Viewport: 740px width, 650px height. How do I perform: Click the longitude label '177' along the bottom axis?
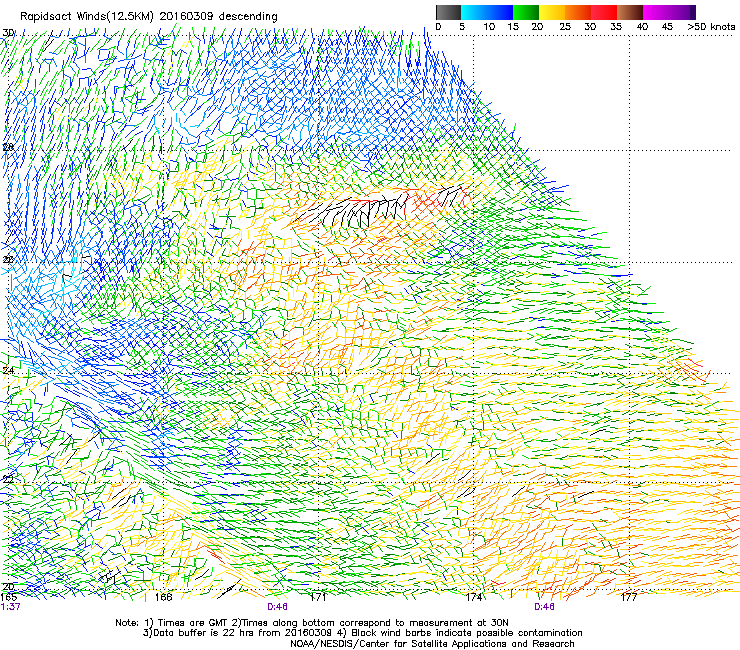(629, 597)
